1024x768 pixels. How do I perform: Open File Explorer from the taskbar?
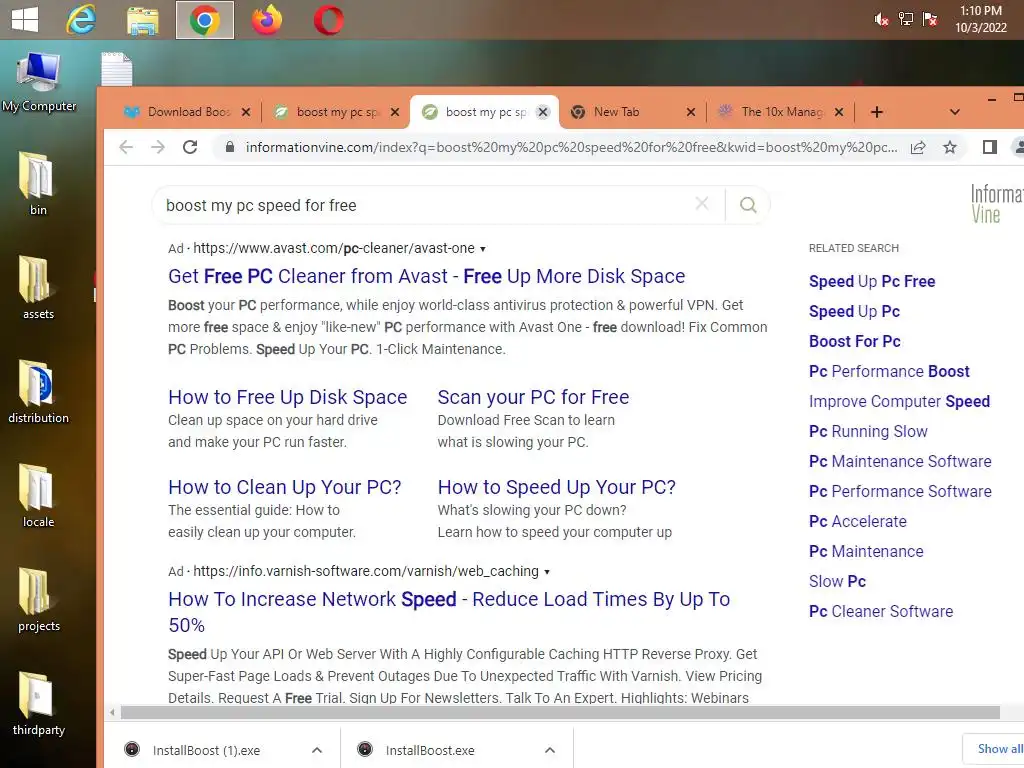point(142,20)
